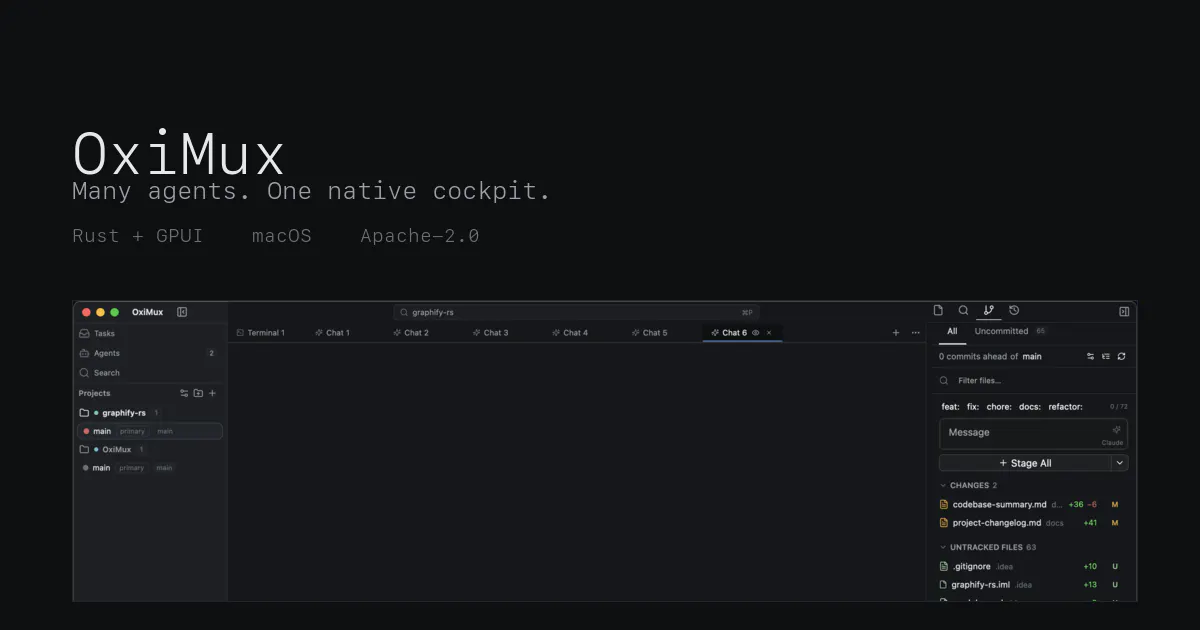Click the Agents count badge 2

[x=211, y=353]
